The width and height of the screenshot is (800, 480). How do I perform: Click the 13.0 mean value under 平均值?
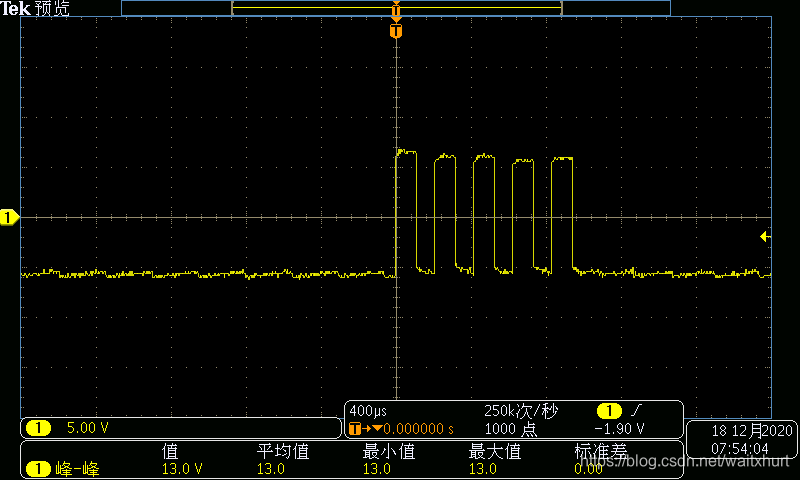point(270,469)
